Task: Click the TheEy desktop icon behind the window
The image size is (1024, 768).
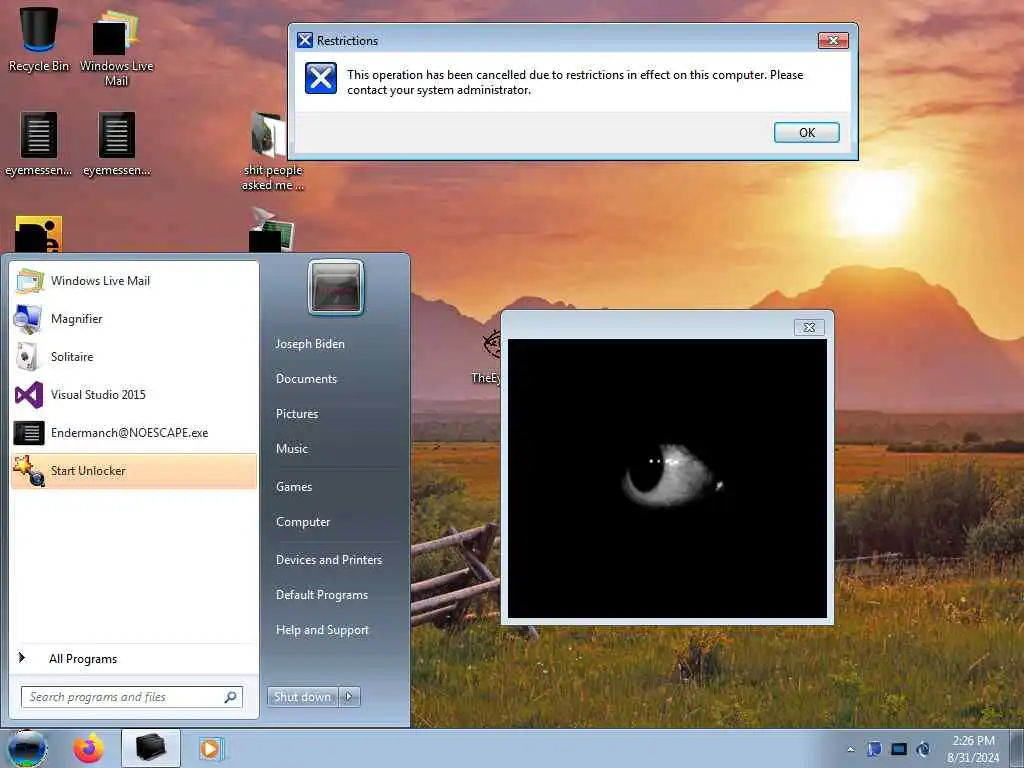Action: tap(488, 358)
